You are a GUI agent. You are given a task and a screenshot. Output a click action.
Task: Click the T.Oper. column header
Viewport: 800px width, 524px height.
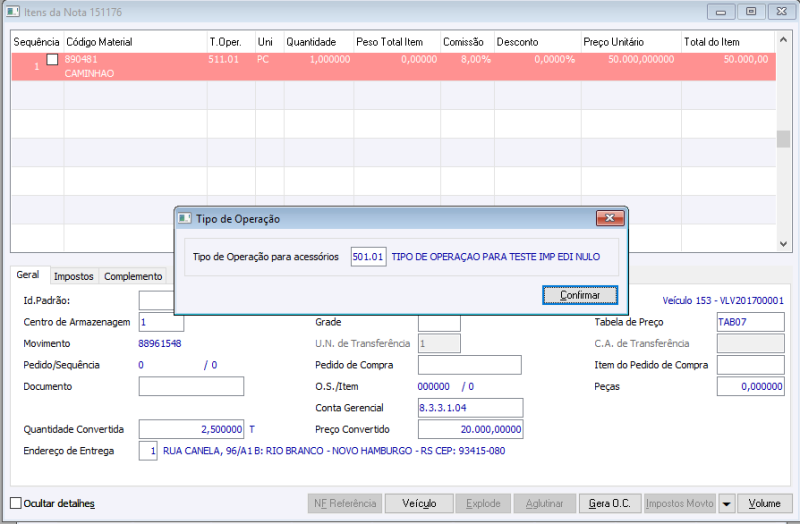point(231,42)
